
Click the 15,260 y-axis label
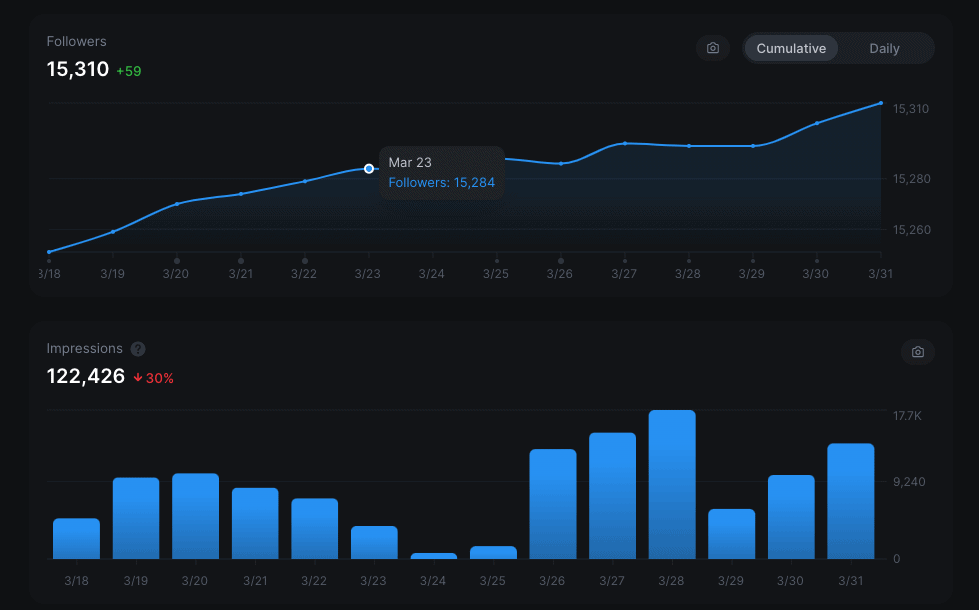click(912, 230)
